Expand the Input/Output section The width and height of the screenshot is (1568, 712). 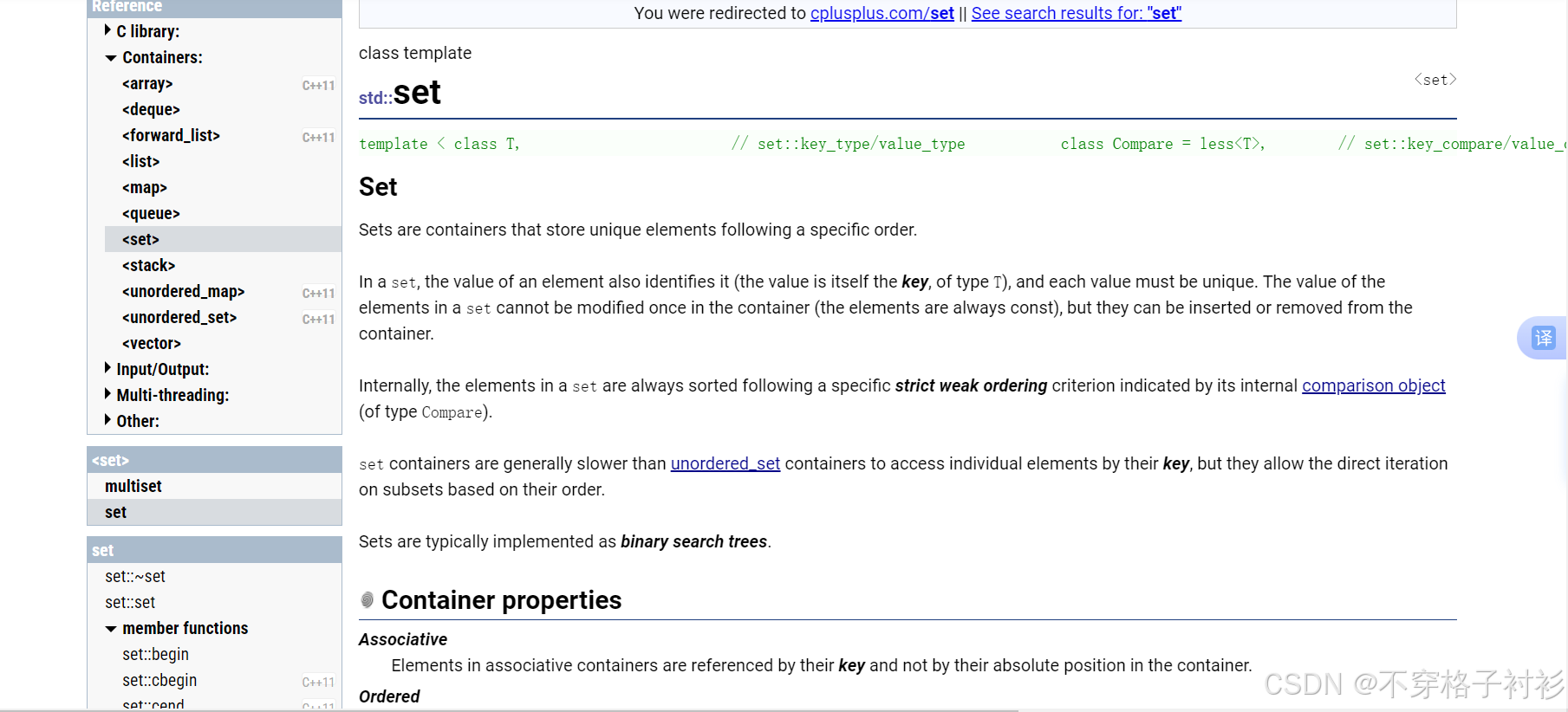tap(107, 368)
